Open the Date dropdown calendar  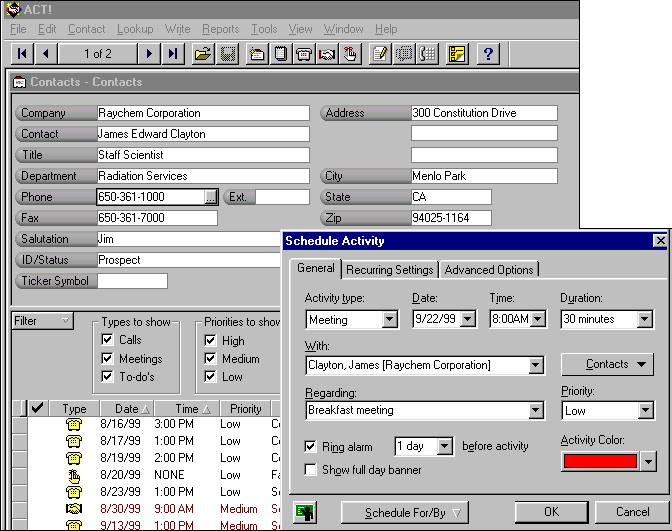click(x=468, y=319)
